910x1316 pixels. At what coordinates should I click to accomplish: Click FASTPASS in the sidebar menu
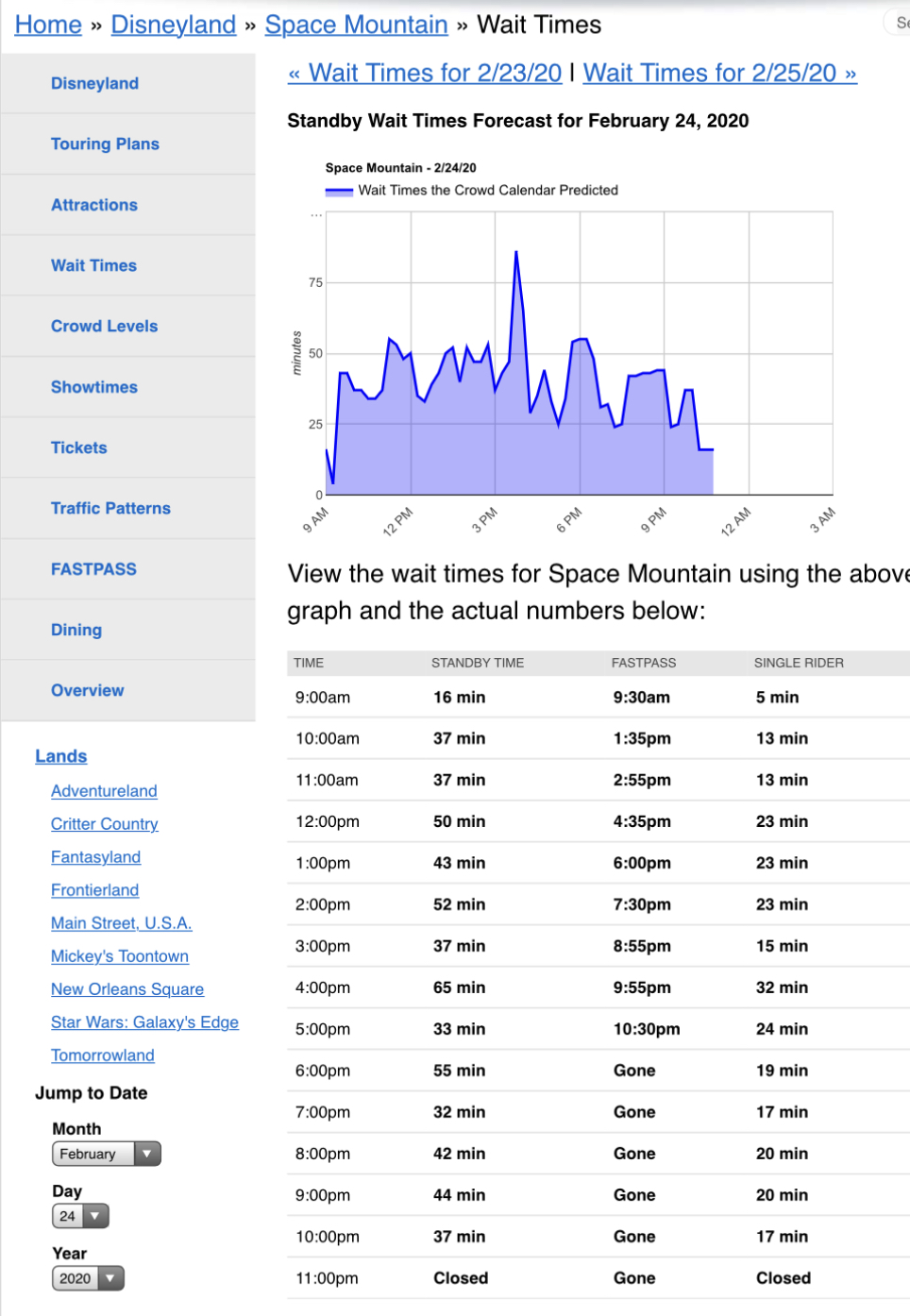point(93,569)
